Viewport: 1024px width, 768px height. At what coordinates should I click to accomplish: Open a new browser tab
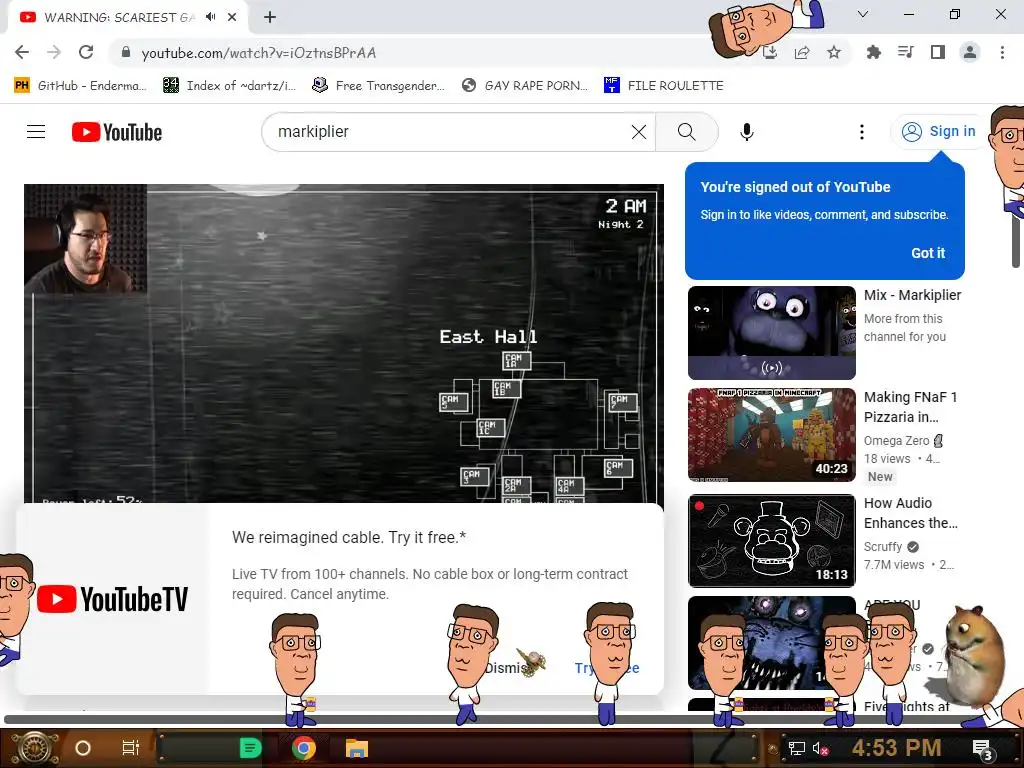270,17
